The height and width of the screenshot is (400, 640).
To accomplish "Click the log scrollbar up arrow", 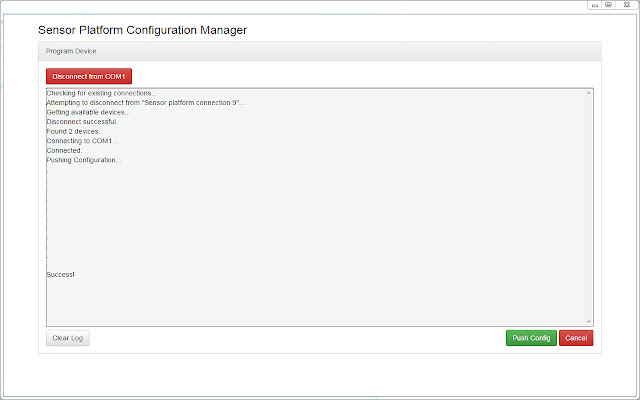I will pyautogui.click(x=589, y=93).
